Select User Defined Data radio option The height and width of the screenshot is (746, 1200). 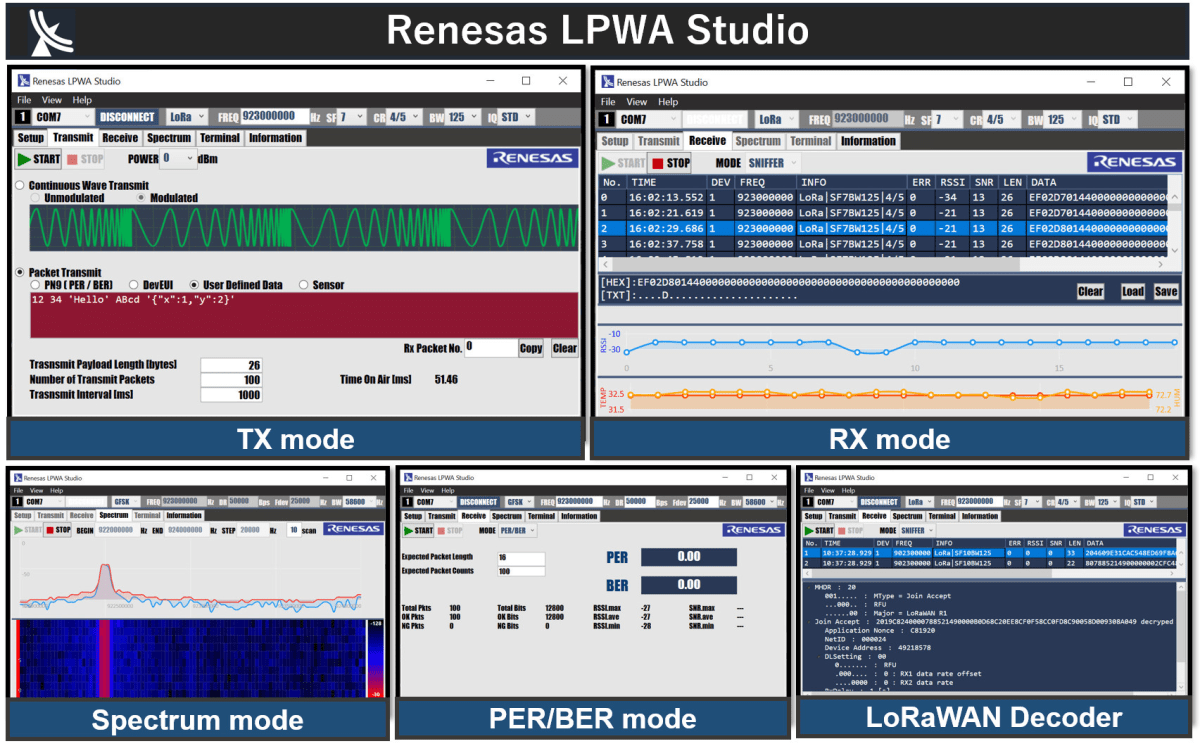coord(195,285)
